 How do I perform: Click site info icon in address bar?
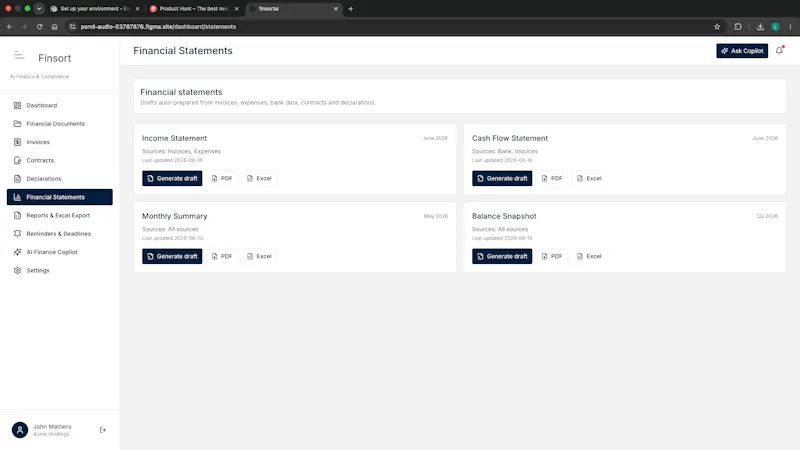tap(72, 27)
